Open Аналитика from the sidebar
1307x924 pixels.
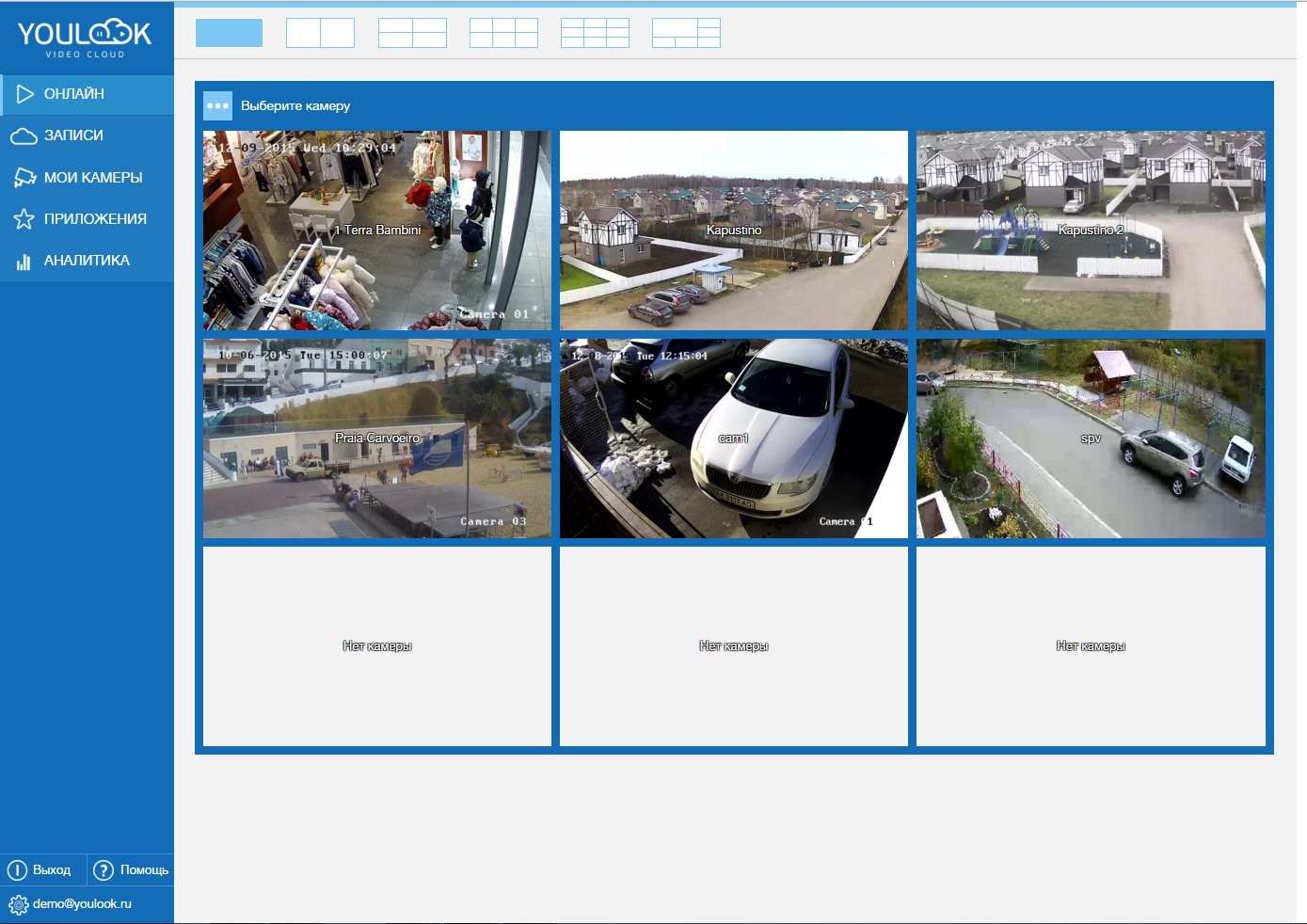tap(87, 261)
